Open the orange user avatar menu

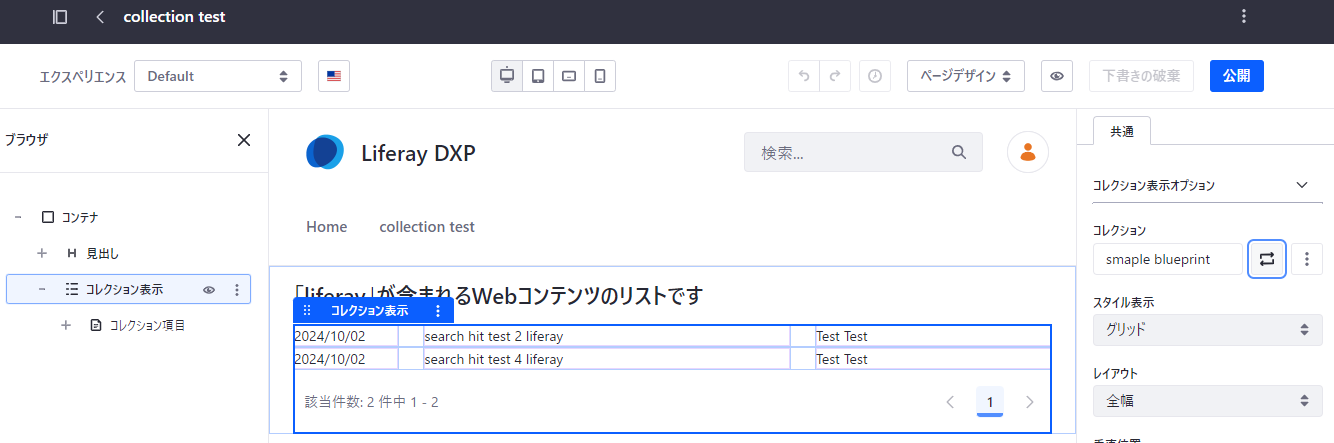(x=1027, y=152)
